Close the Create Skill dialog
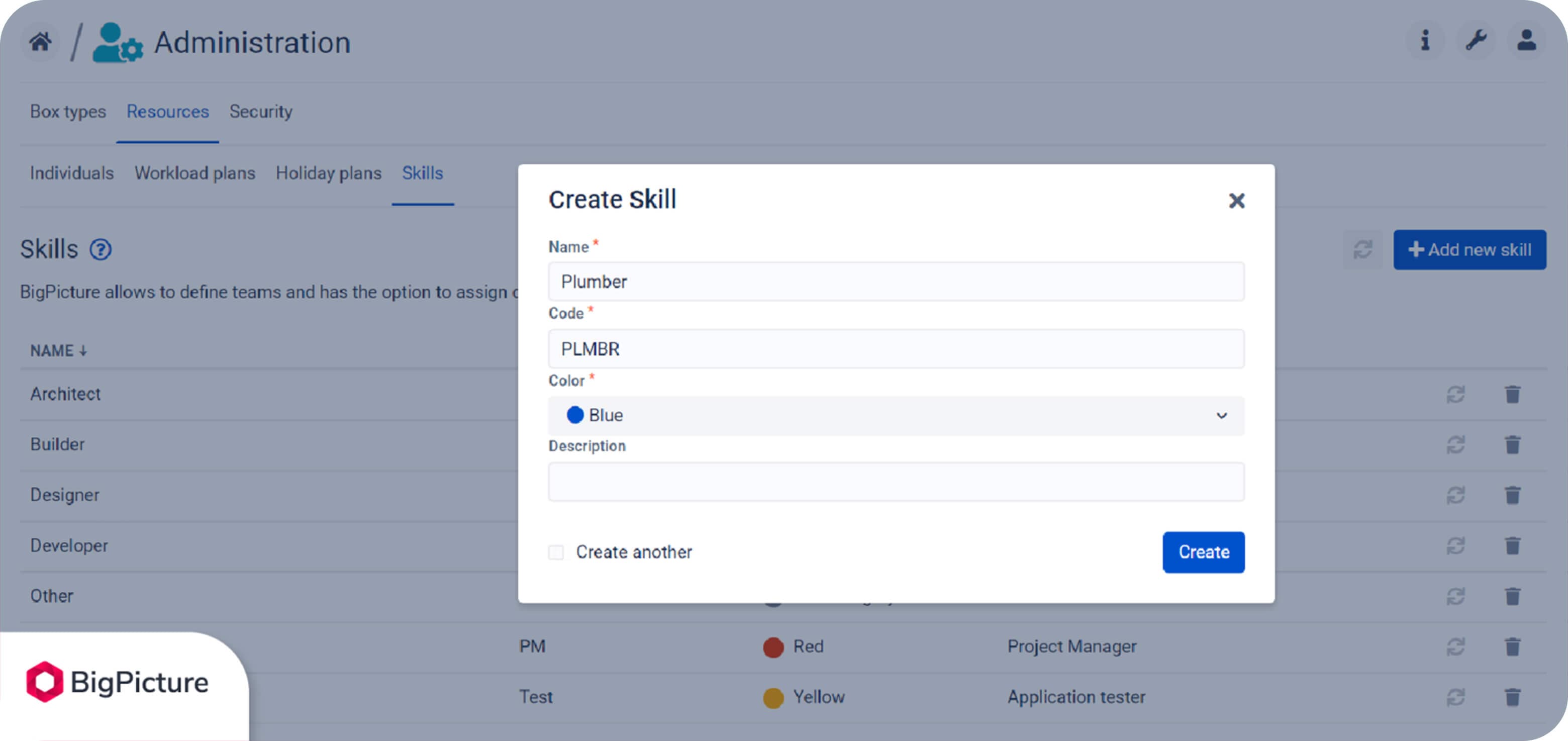Screen dimensions: 1568x741 (1236, 201)
